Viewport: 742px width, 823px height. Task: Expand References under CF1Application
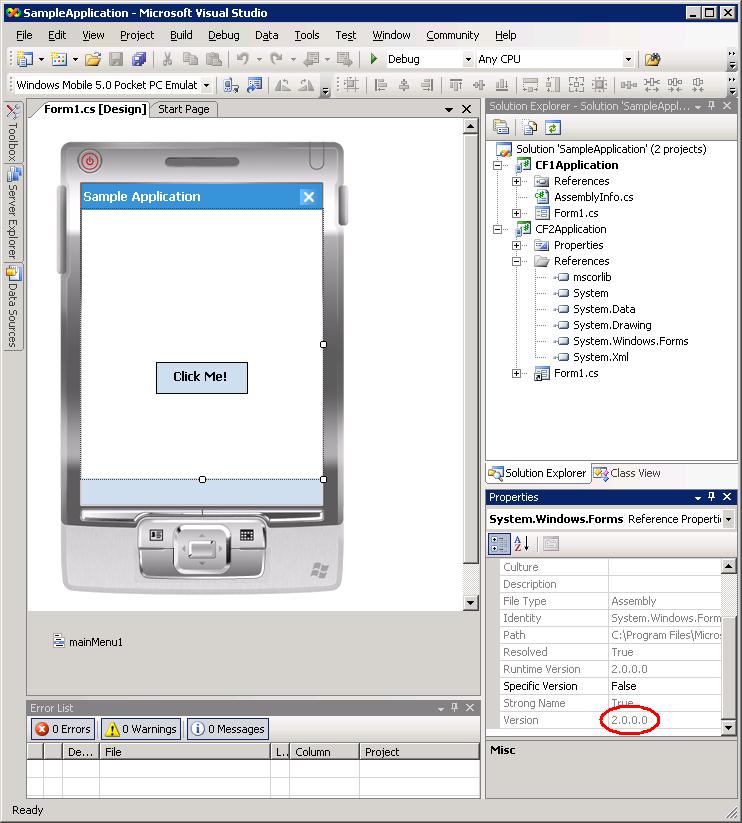pyautogui.click(x=516, y=182)
